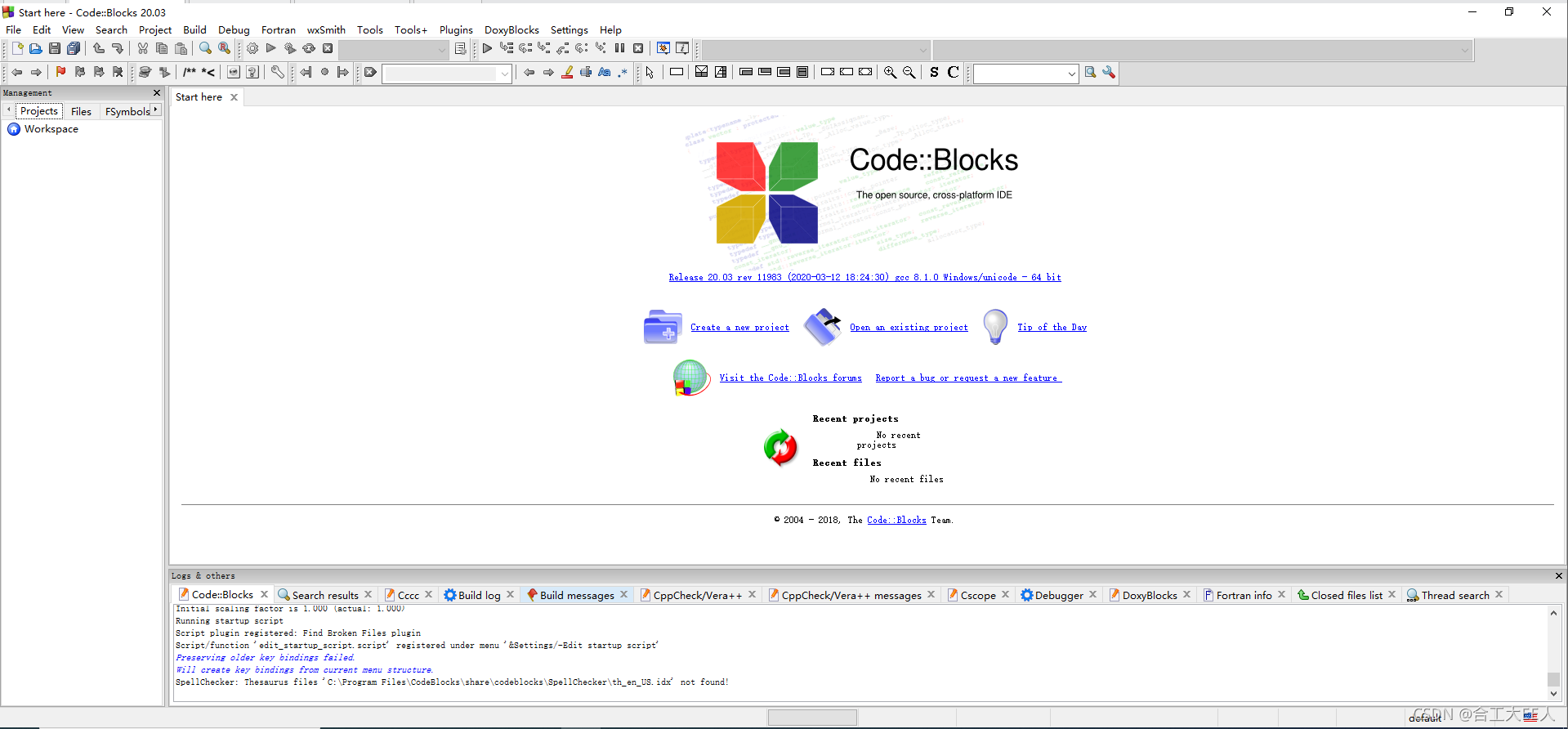The height and width of the screenshot is (729, 1568).
Task: Click the Open an existing project link
Action: (909, 327)
